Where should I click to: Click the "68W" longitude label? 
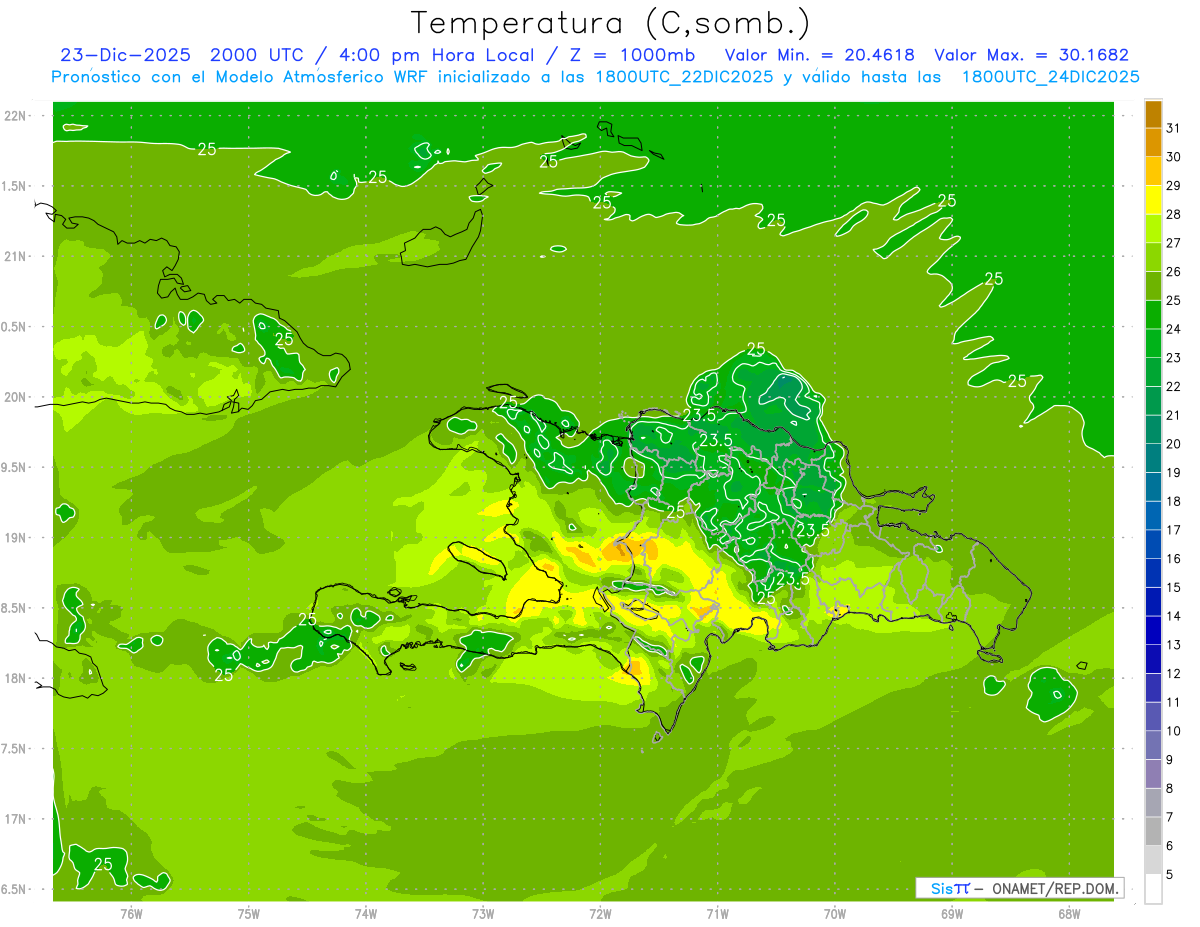click(x=1069, y=913)
